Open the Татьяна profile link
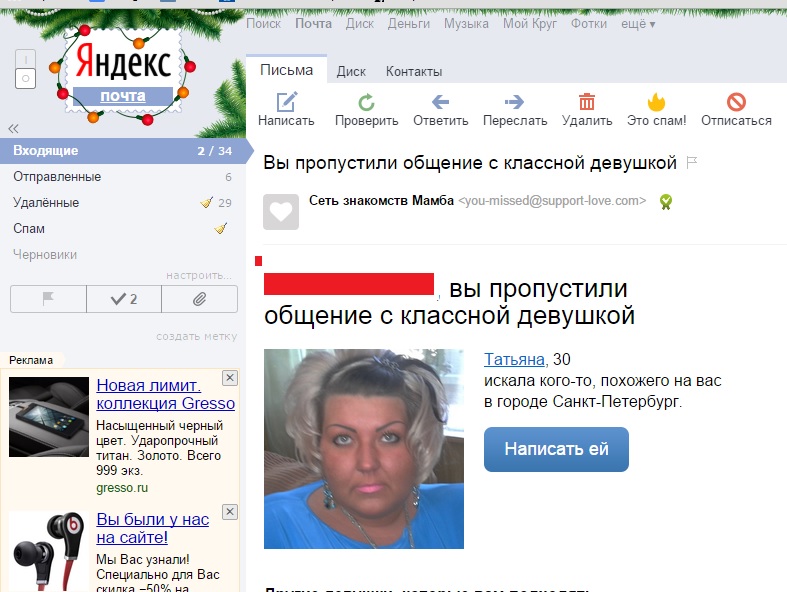Image resolution: width=787 pixels, height=592 pixels. (514, 359)
